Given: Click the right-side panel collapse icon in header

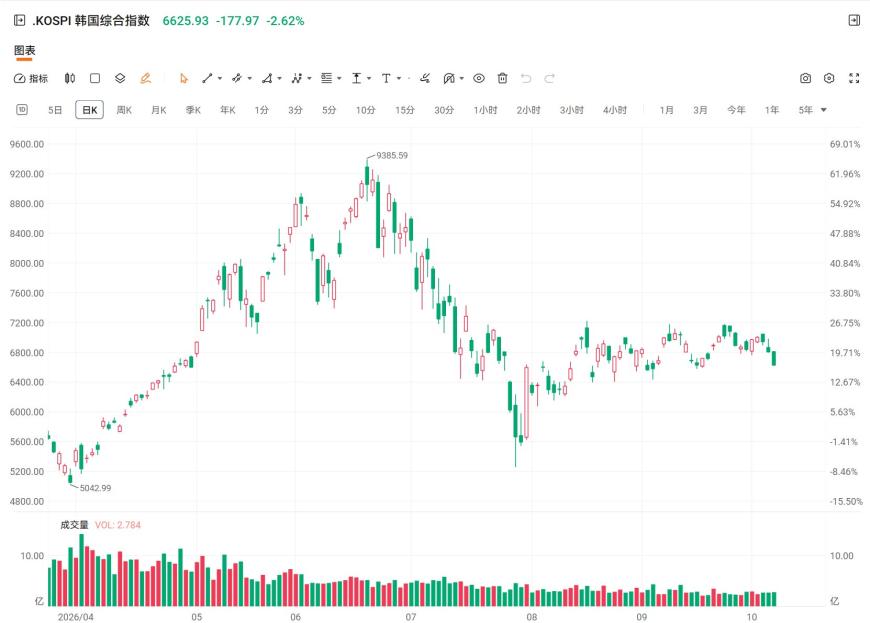Looking at the screenshot, I should coord(854,21).
